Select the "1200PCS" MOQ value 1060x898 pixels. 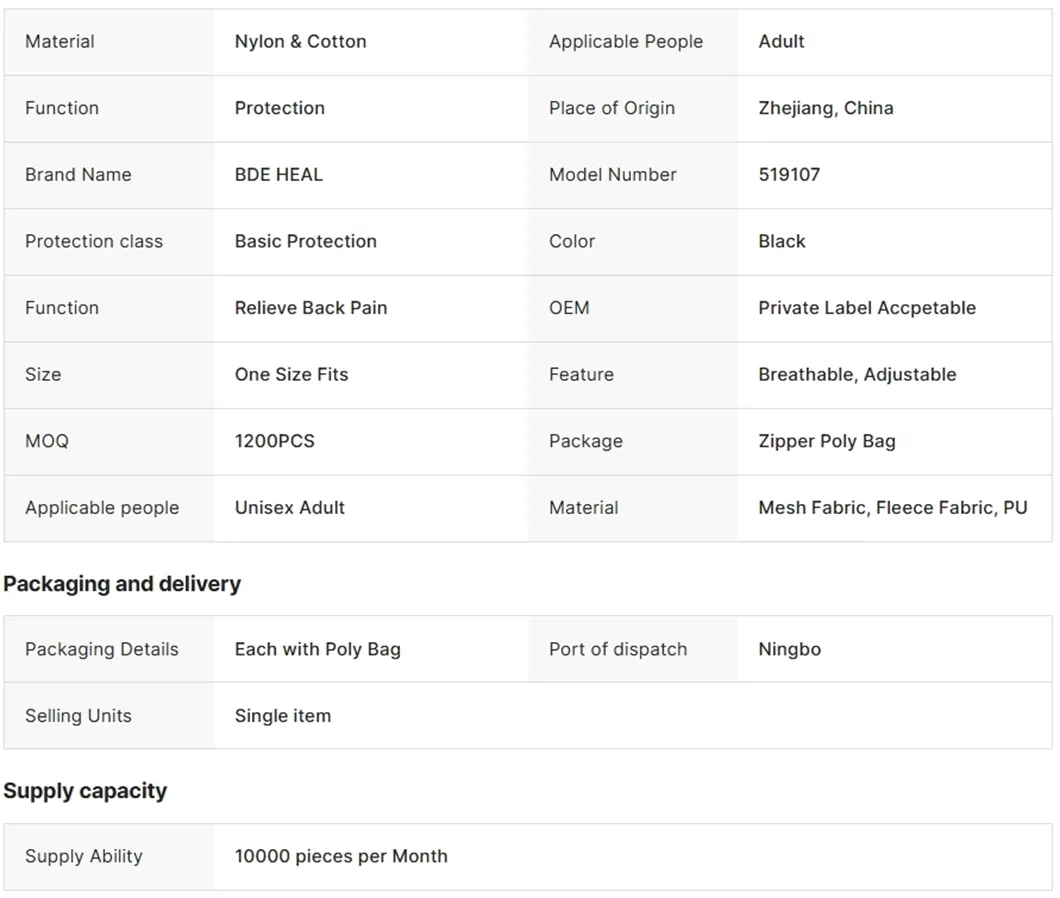tap(274, 441)
